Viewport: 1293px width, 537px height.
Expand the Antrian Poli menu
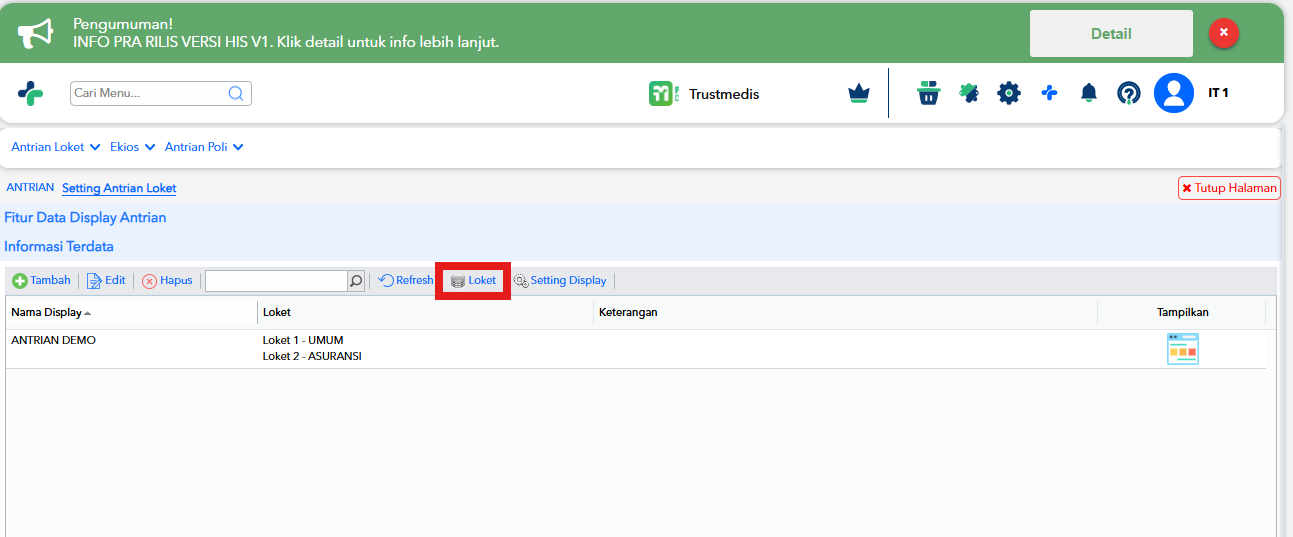(204, 147)
